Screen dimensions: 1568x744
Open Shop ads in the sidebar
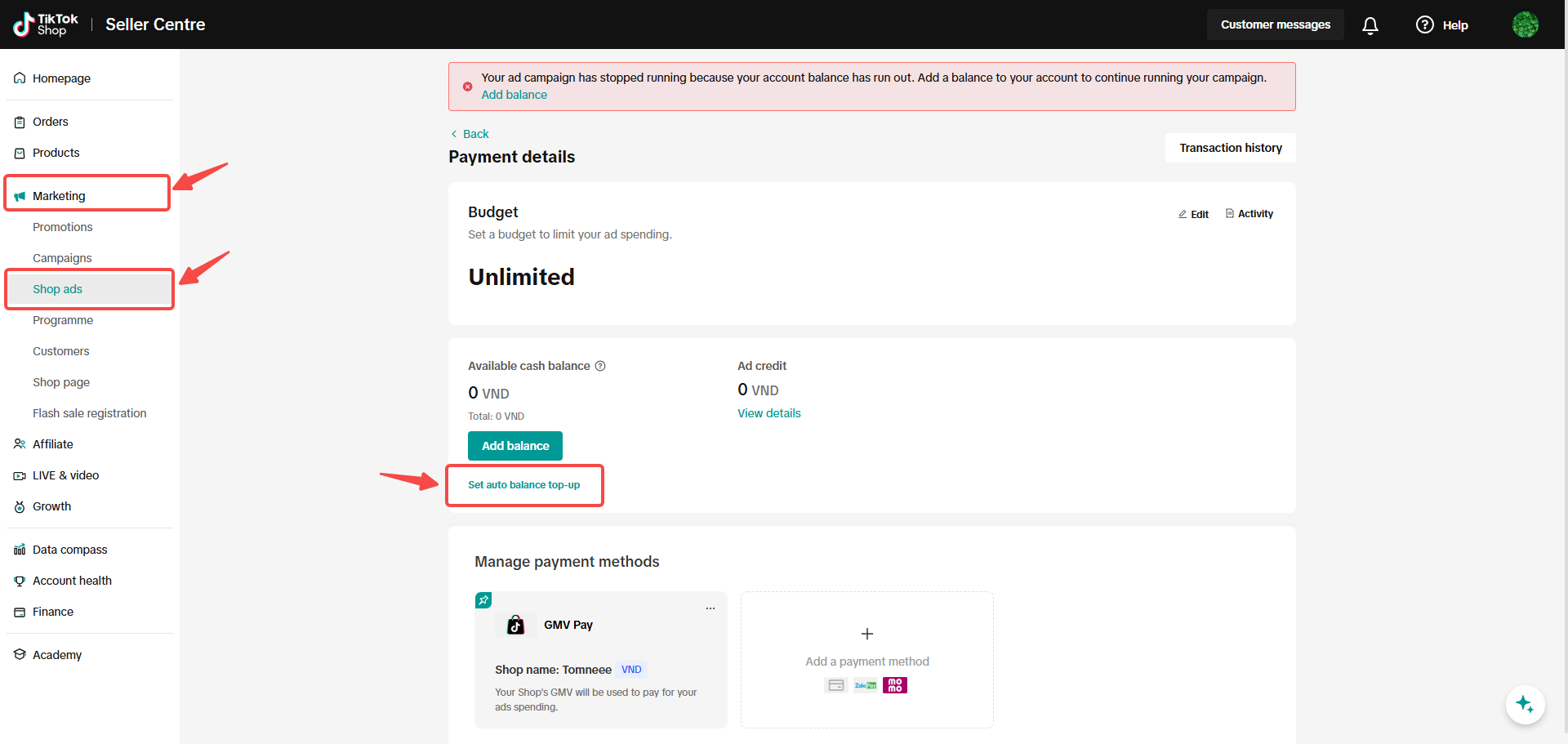pos(57,289)
